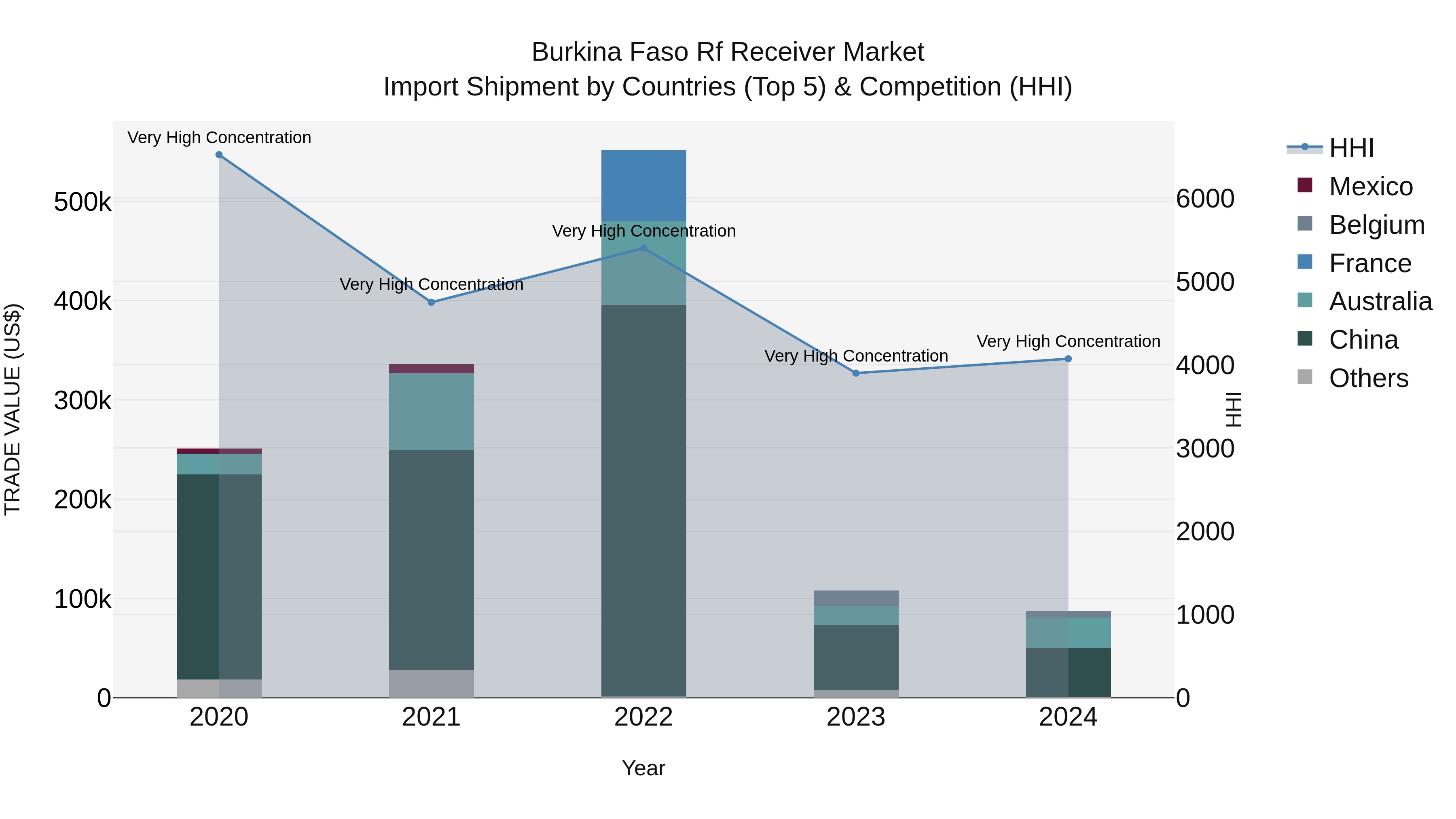The height and width of the screenshot is (819, 1456).
Task: Click the 2020 HHI data point
Action: click(x=219, y=155)
